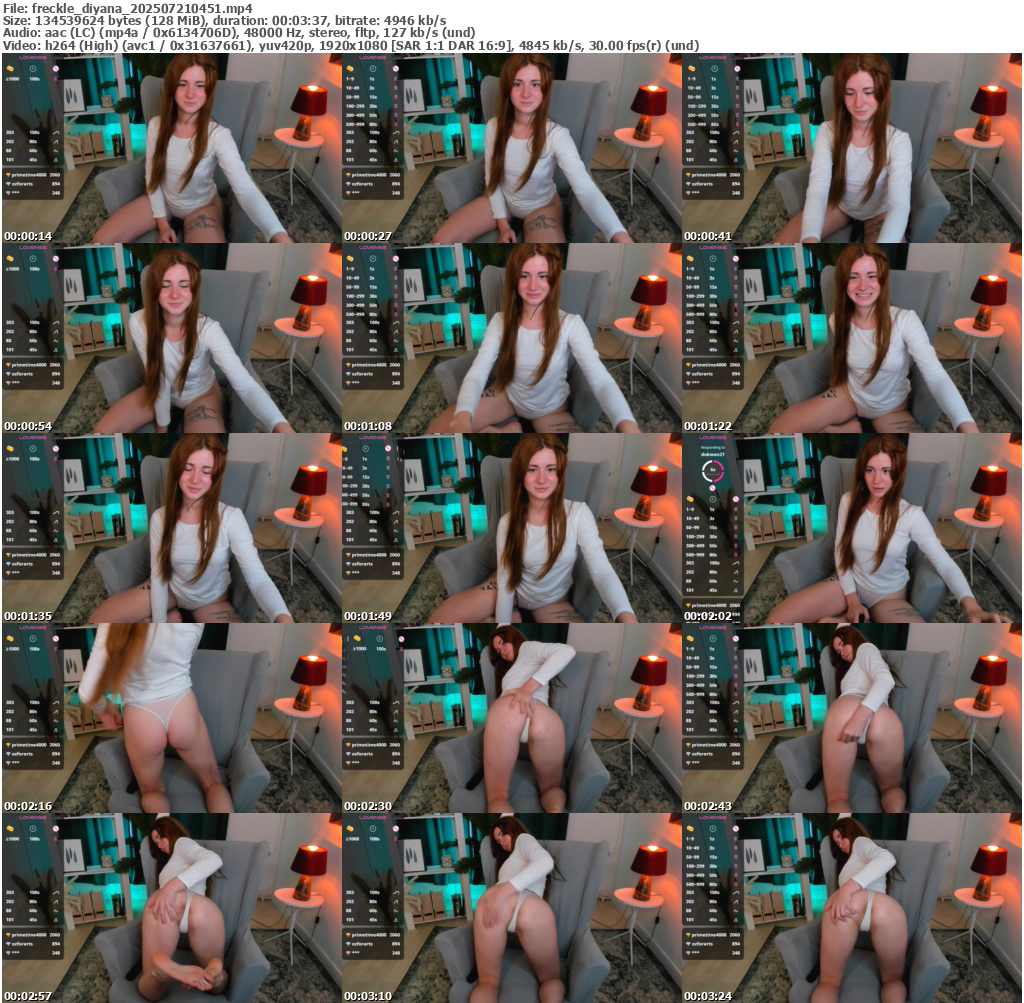1024x1003 pixels.
Task: Open the frame stamped 00:00:54
Action: (x=171, y=338)
